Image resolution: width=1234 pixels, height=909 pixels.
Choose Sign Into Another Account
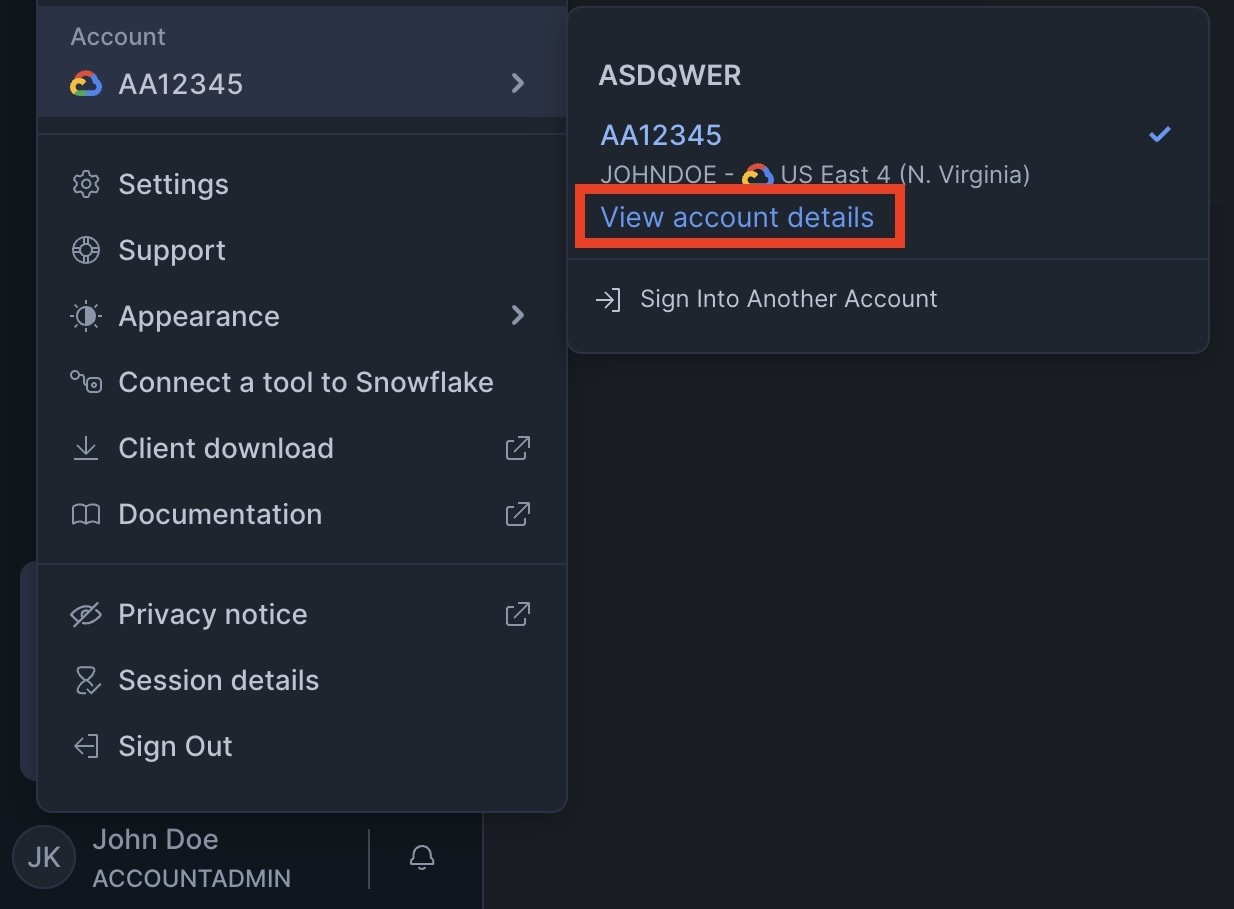coord(789,298)
